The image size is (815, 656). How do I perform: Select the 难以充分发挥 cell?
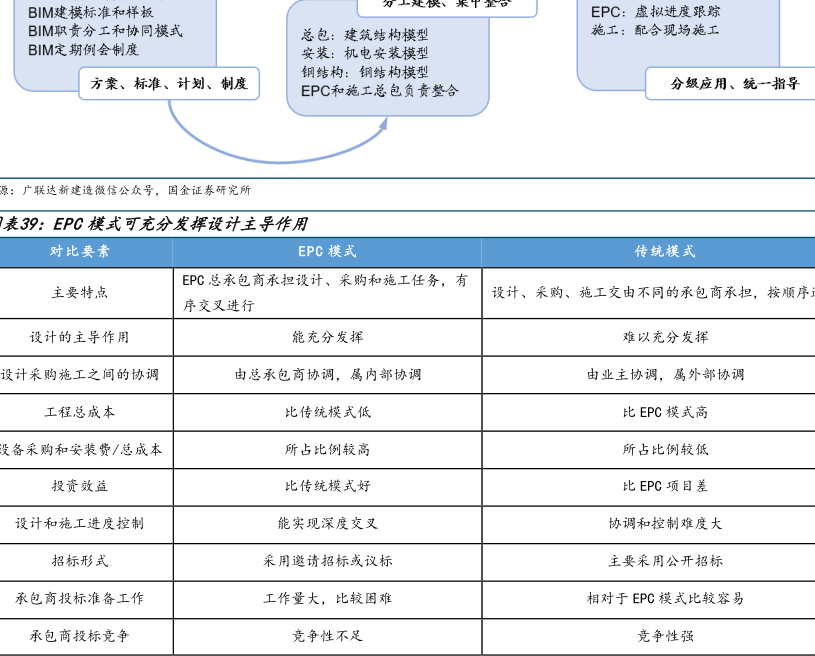coord(665,337)
